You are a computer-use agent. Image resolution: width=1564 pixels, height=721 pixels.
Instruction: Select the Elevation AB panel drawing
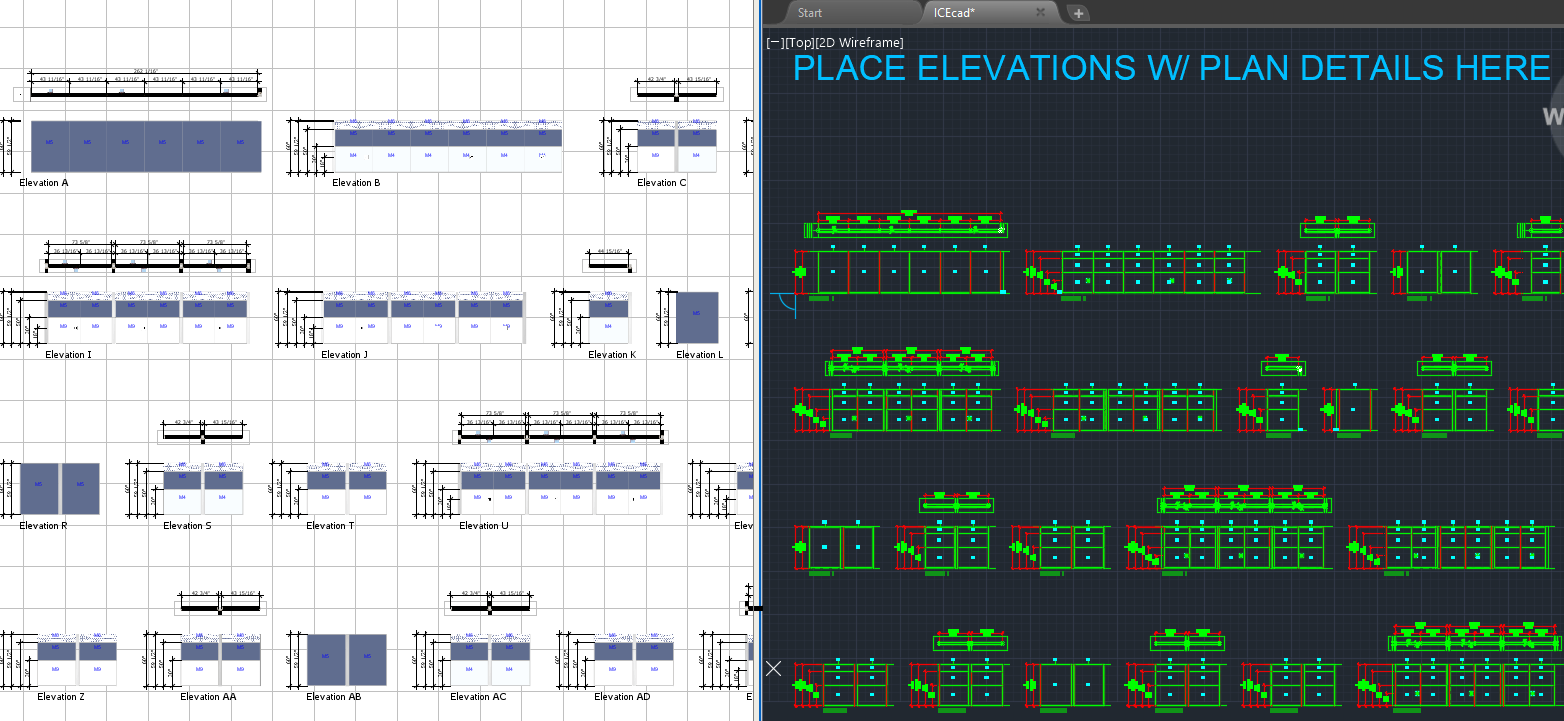coord(346,659)
